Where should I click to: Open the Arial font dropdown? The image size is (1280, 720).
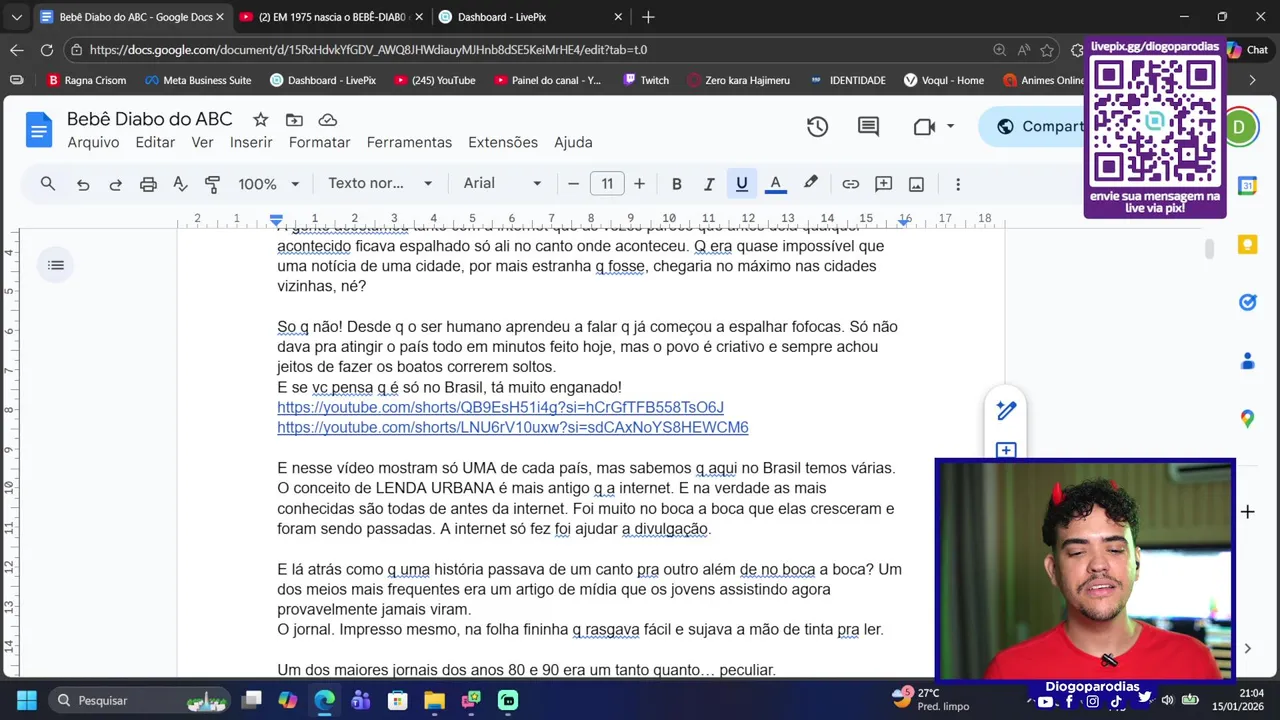point(502,184)
